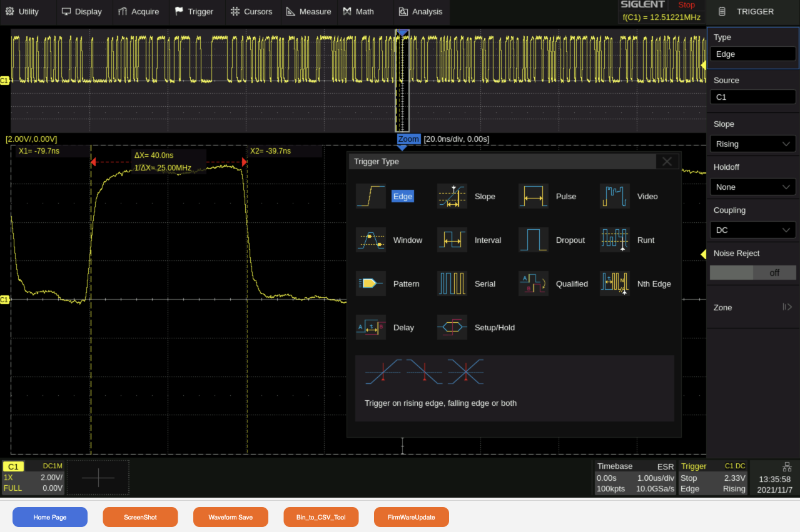Image resolution: width=800 pixels, height=532 pixels.
Task: Click the X1 cursor readout
Action: (39, 151)
